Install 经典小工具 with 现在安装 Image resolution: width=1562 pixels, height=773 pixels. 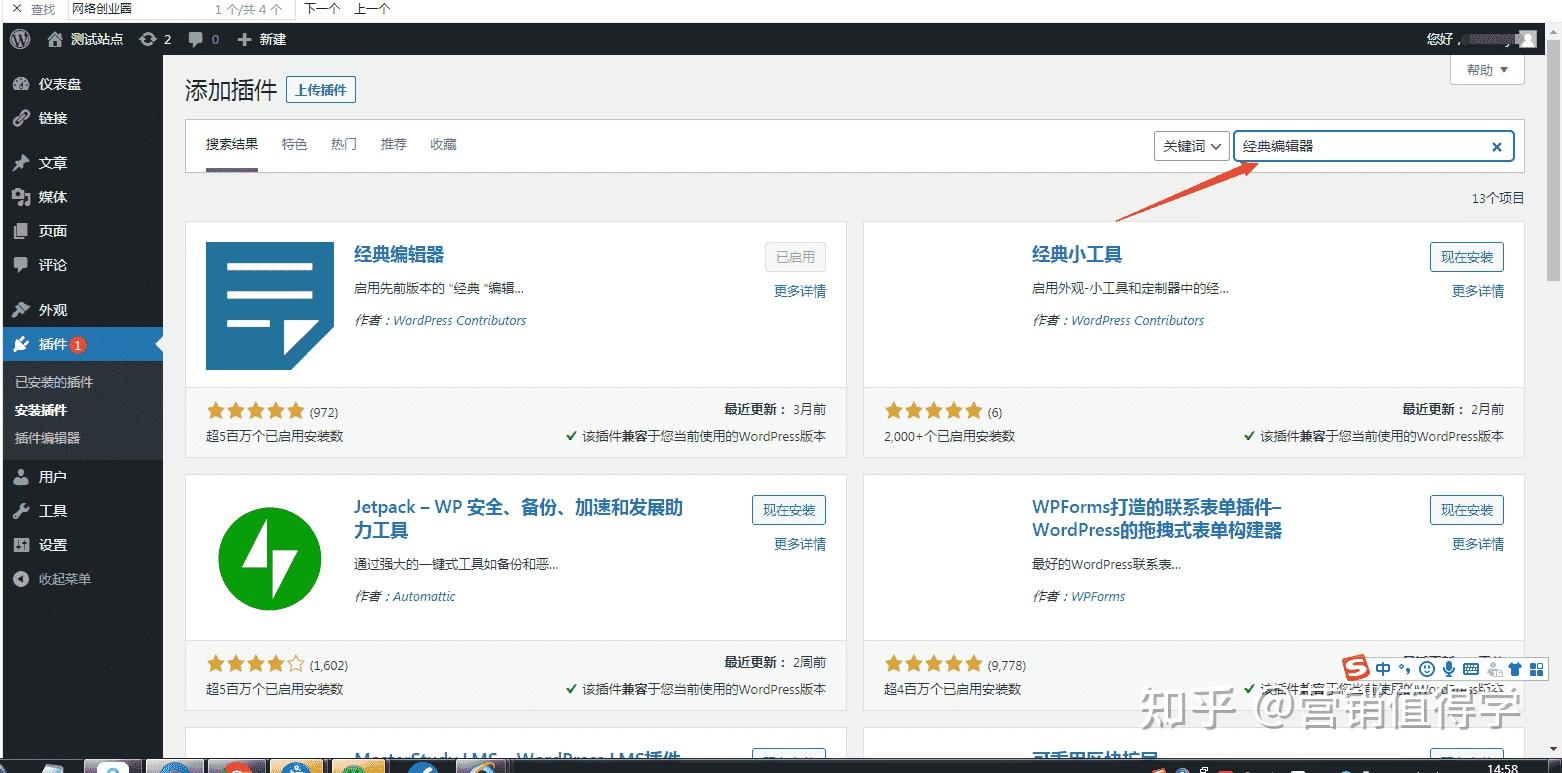pyautogui.click(x=1466, y=257)
